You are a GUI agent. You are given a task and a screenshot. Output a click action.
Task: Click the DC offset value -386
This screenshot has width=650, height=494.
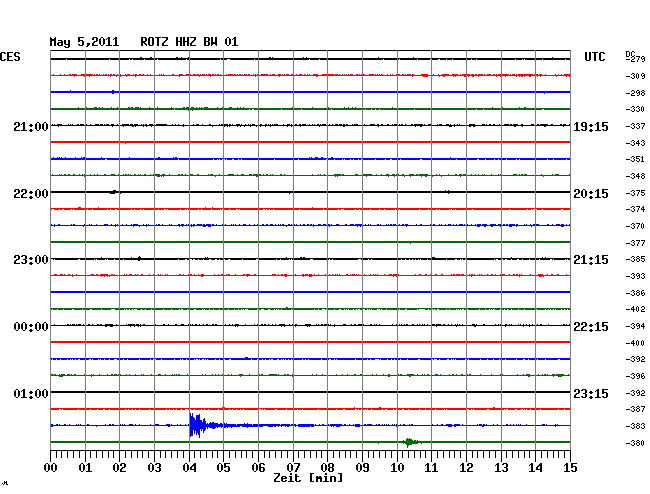635,293
